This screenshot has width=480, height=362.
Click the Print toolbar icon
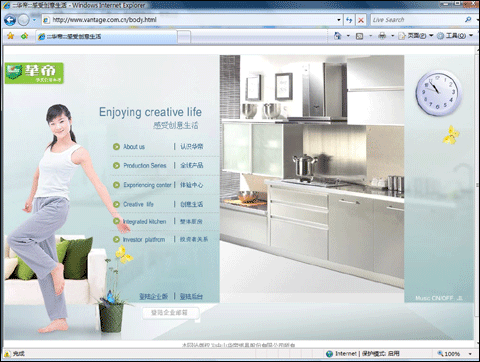(x=382, y=35)
